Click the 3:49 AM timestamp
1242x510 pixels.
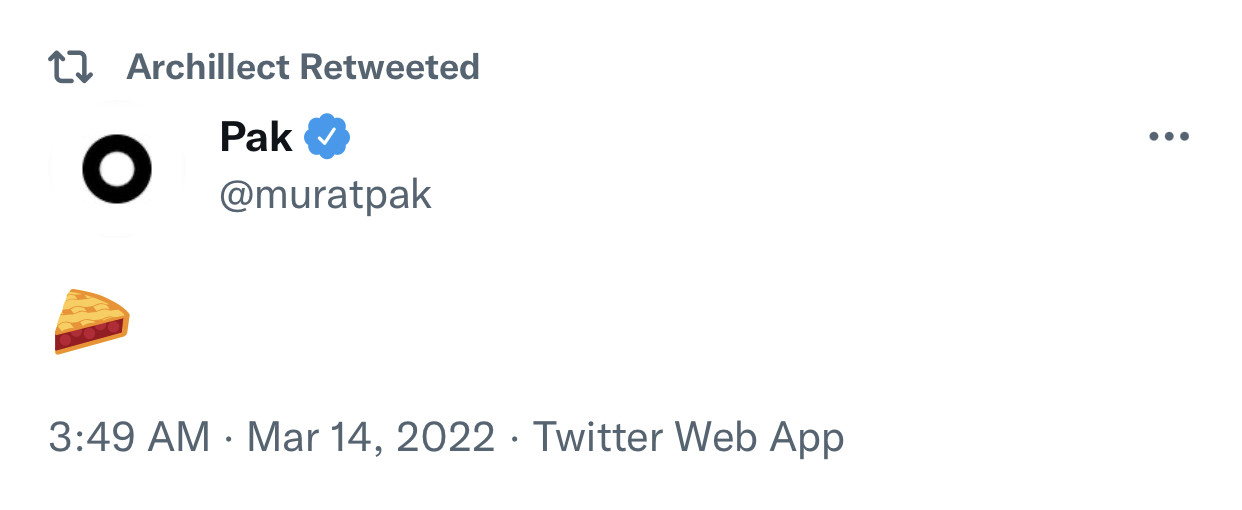click(x=129, y=437)
